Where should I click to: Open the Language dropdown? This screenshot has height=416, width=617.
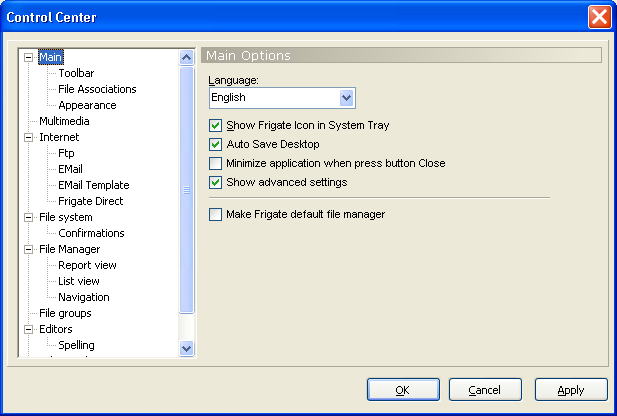coord(346,98)
